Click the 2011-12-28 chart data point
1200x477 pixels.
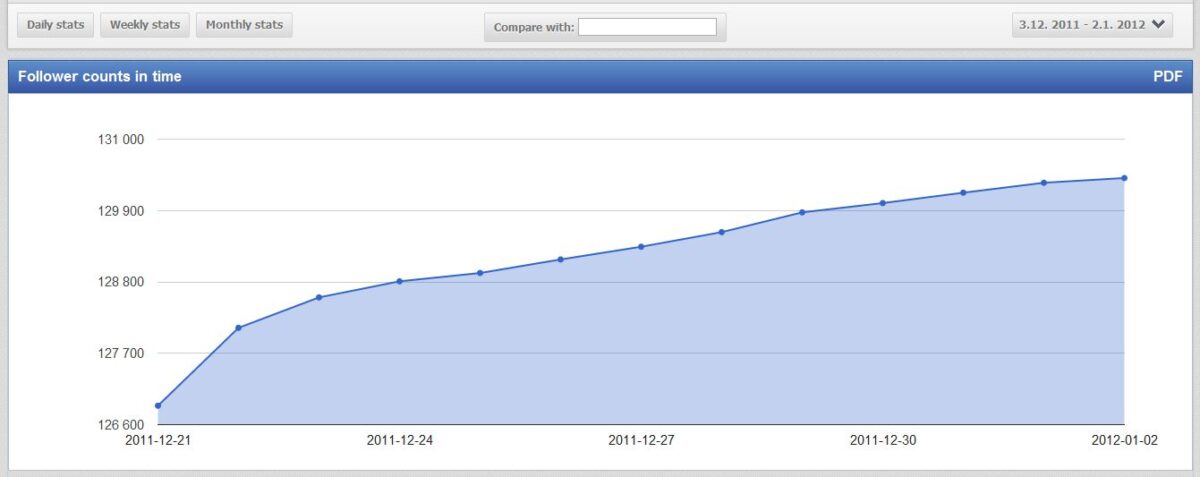pyautogui.click(x=722, y=232)
